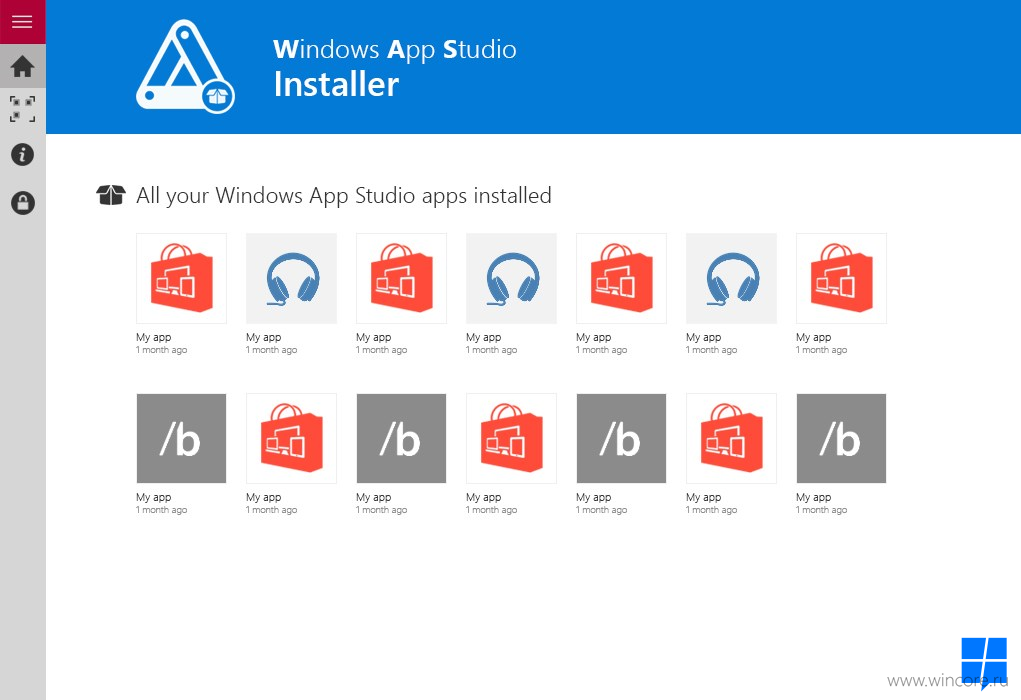1021x700 pixels.
Task: Open the last red store bag app in top row
Action: click(x=841, y=278)
